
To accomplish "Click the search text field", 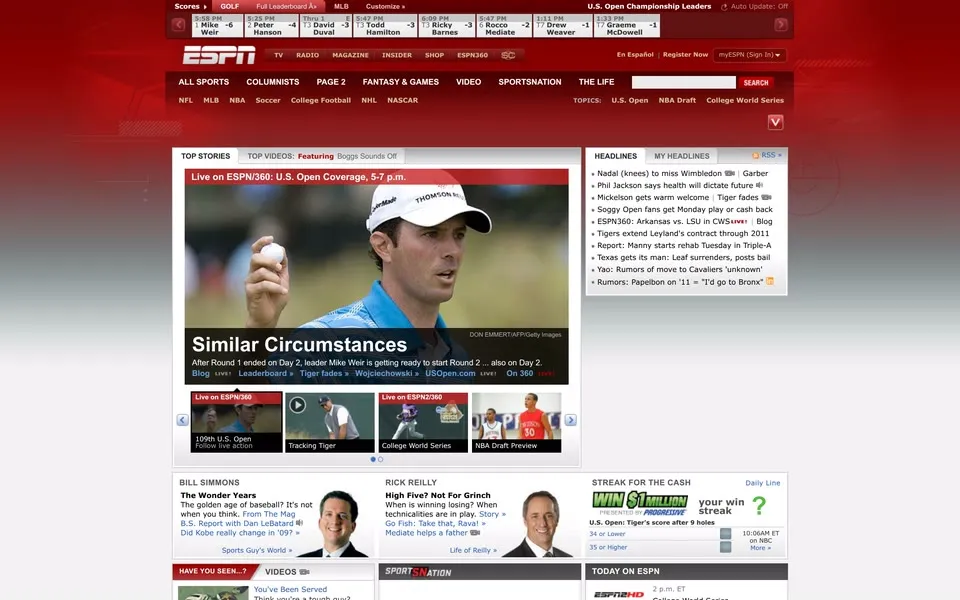I will click(683, 82).
